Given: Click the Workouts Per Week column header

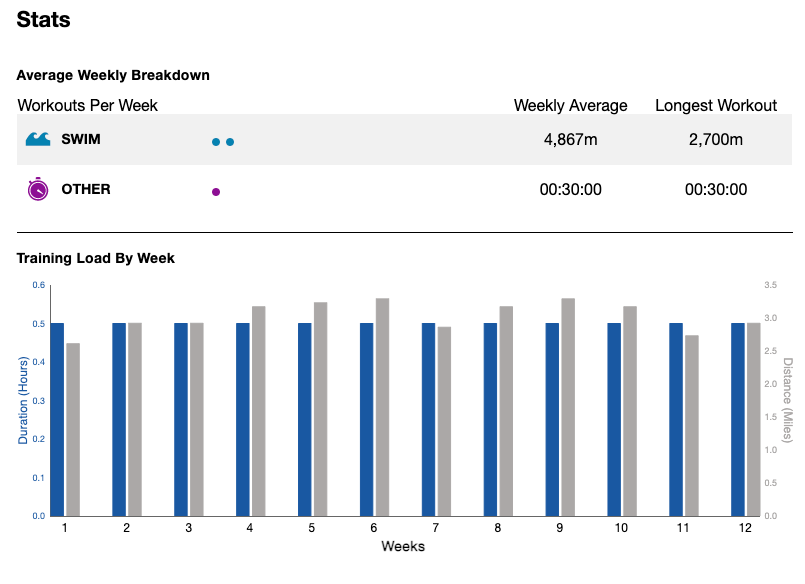Looking at the screenshot, I should tap(88, 105).
